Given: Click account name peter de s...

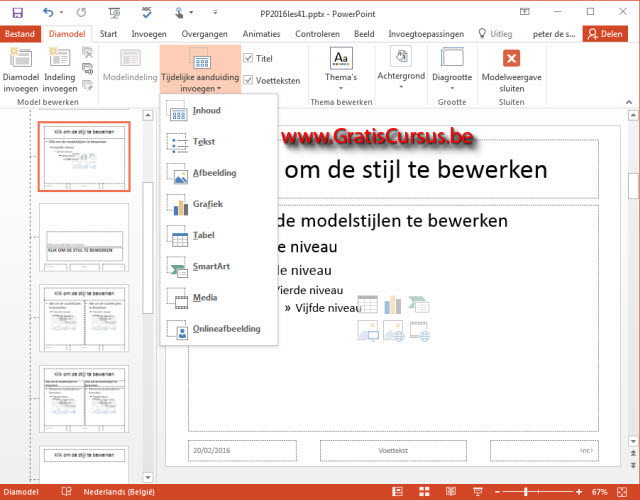Looking at the screenshot, I should (x=553, y=34).
